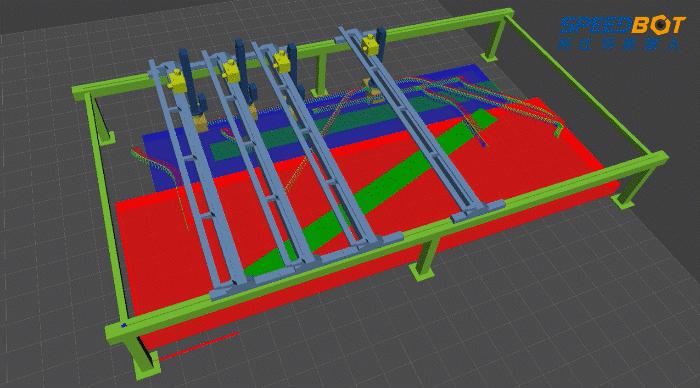Click the back-right green frame leg
The height and width of the screenshot is (388, 700).
[x=495, y=39]
